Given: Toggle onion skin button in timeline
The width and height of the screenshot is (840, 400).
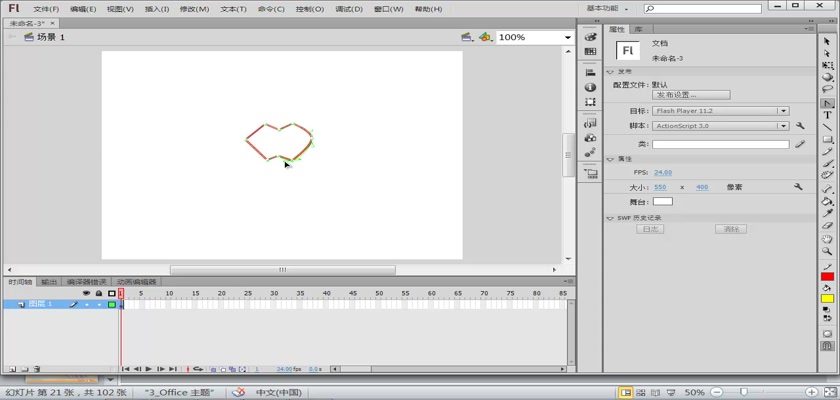Looking at the screenshot, I should pyautogui.click(x=214, y=369).
